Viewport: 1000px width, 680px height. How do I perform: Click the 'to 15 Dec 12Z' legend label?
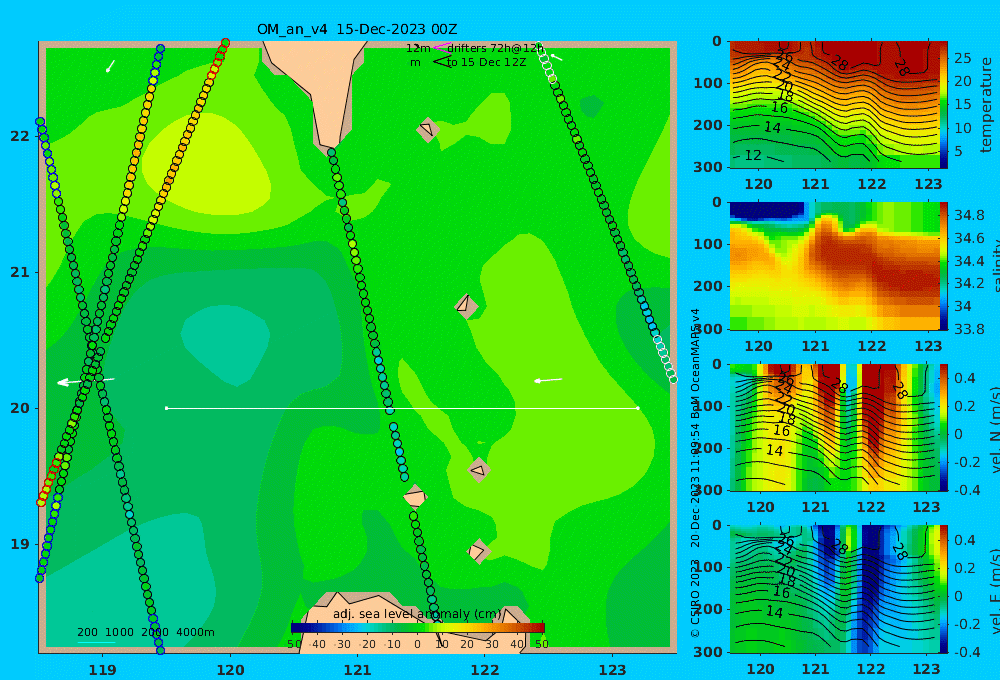(x=486, y=63)
